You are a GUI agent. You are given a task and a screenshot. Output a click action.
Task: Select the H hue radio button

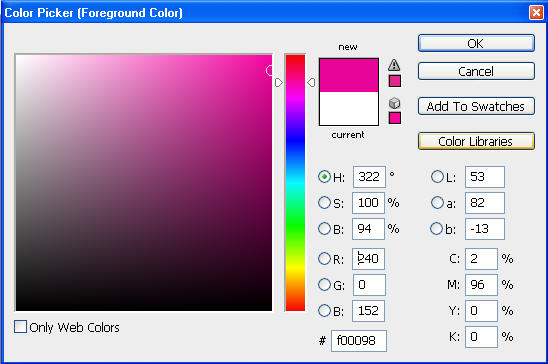pyautogui.click(x=324, y=177)
